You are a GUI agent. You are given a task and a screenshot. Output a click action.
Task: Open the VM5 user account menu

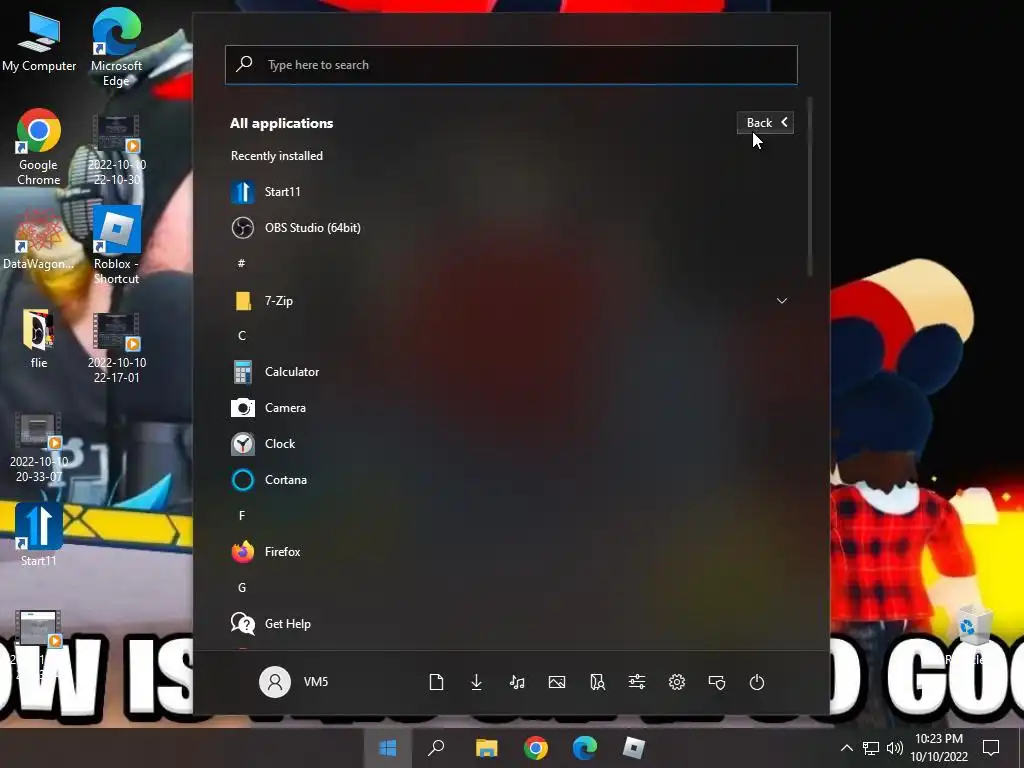(x=294, y=682)
